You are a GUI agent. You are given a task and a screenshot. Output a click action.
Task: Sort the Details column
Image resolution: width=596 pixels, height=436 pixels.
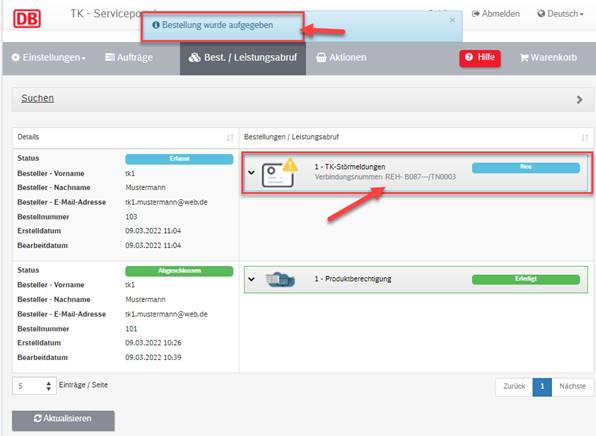230,138
